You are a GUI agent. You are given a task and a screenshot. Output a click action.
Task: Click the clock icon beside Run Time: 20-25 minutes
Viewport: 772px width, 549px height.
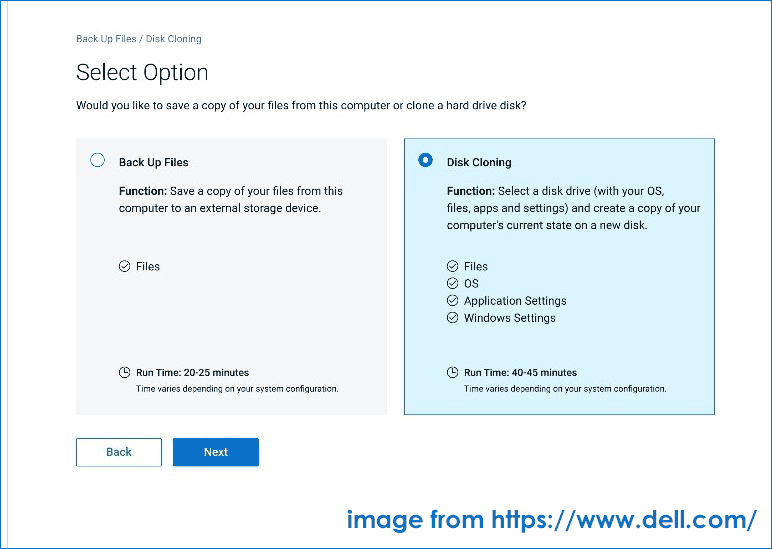tap(125, 372)
